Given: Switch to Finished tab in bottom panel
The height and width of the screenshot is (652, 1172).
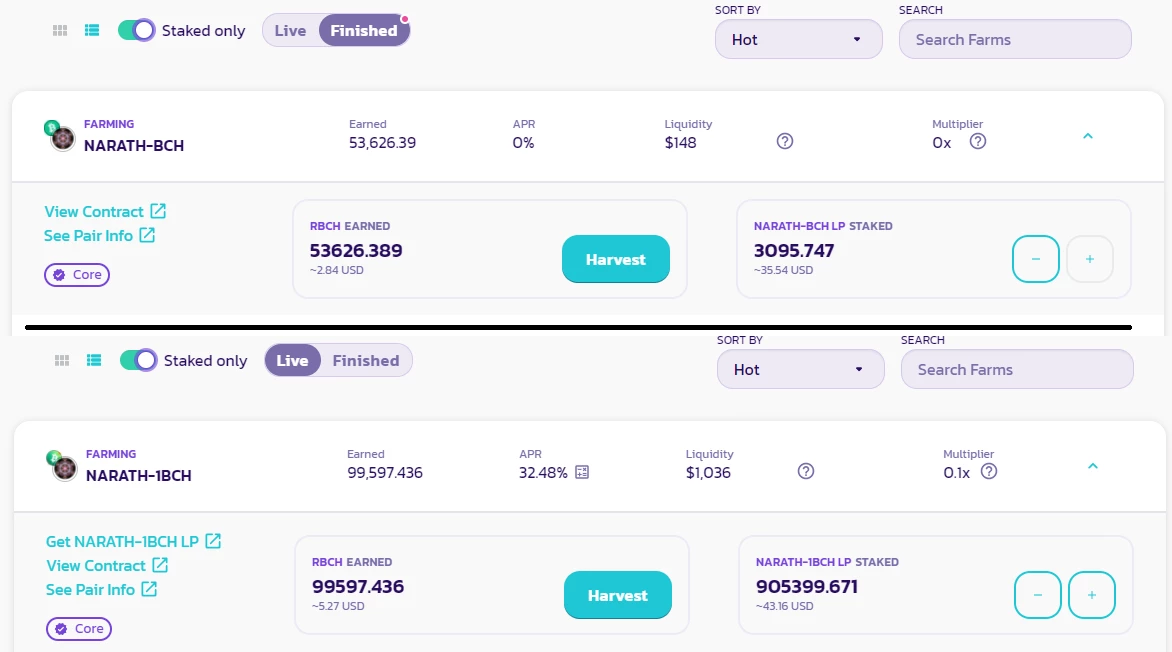Looking at the screenshot, I should pos(366,360).
